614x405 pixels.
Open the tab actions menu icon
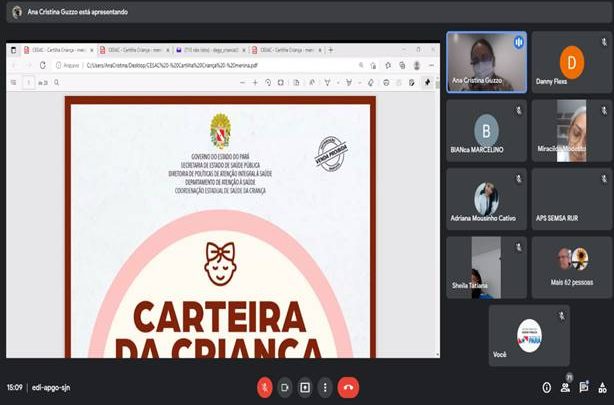(x=13, y=50)
